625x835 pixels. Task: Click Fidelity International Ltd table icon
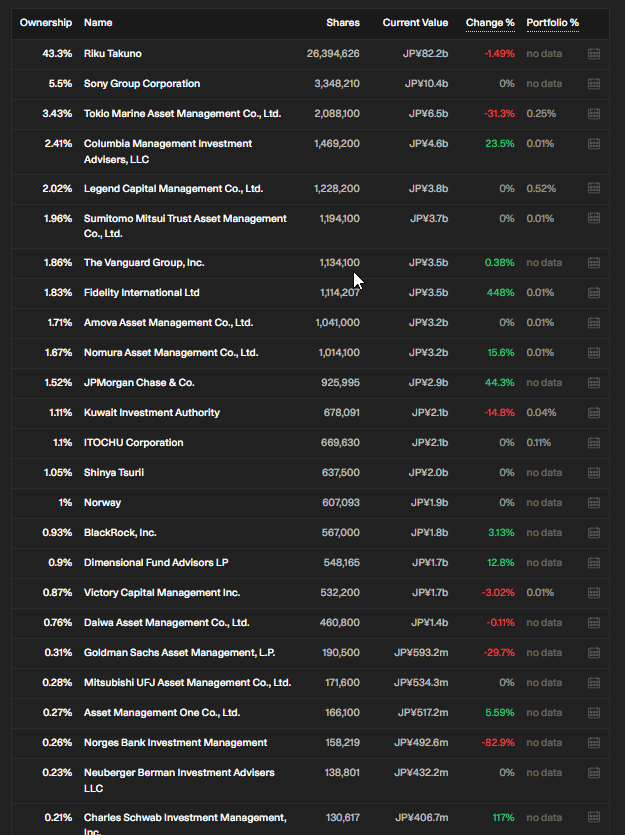pyautogui.click(x=594, y=292)
